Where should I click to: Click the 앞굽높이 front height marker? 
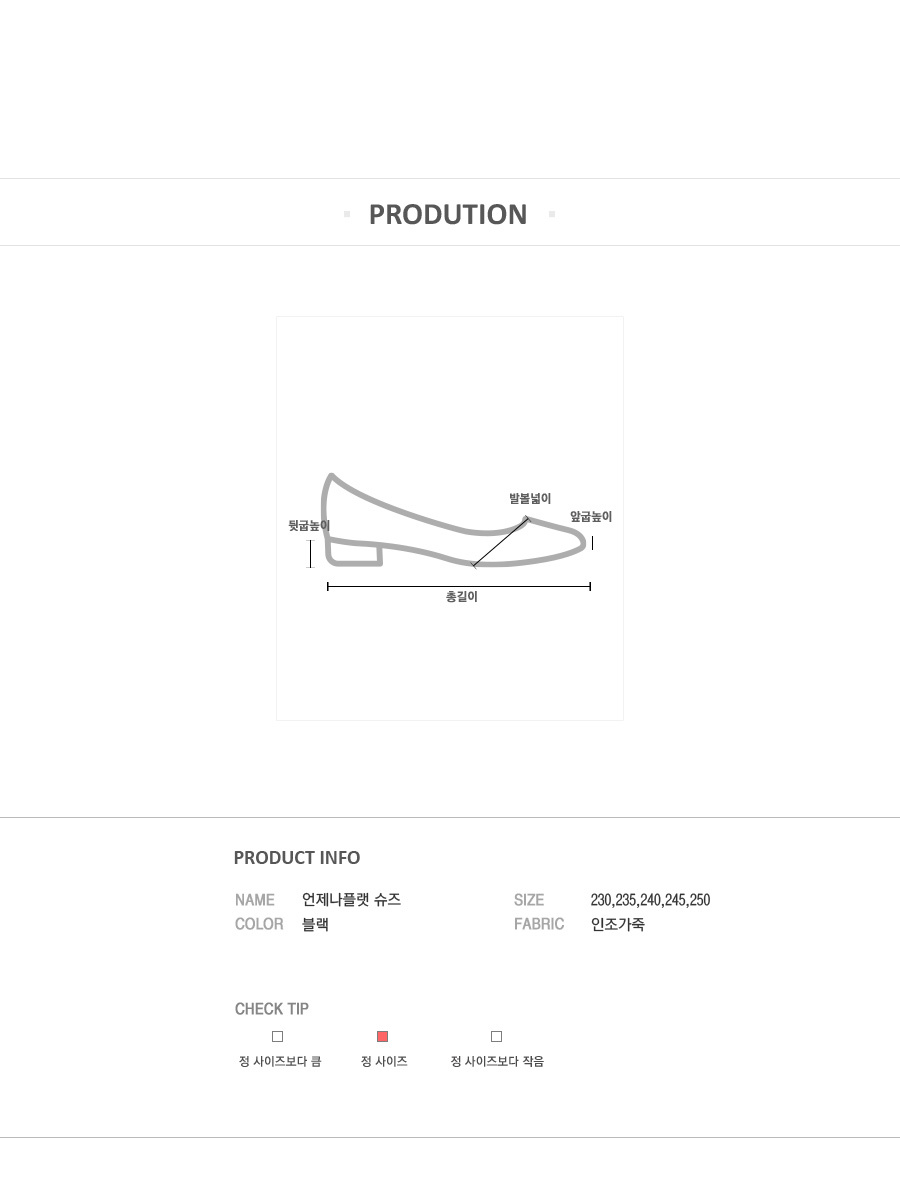592,543
